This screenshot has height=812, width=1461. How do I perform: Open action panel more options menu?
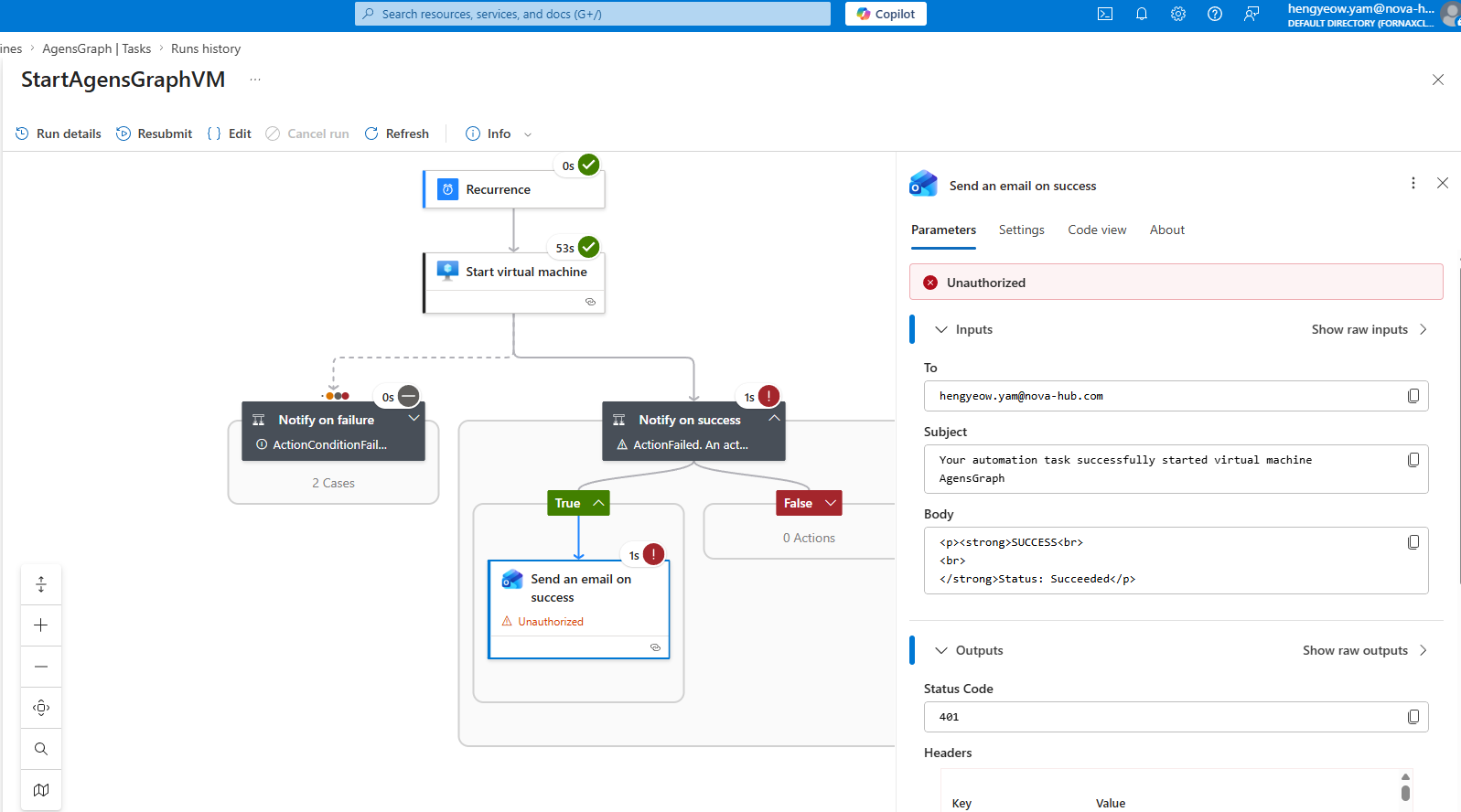click(1413, 183)
